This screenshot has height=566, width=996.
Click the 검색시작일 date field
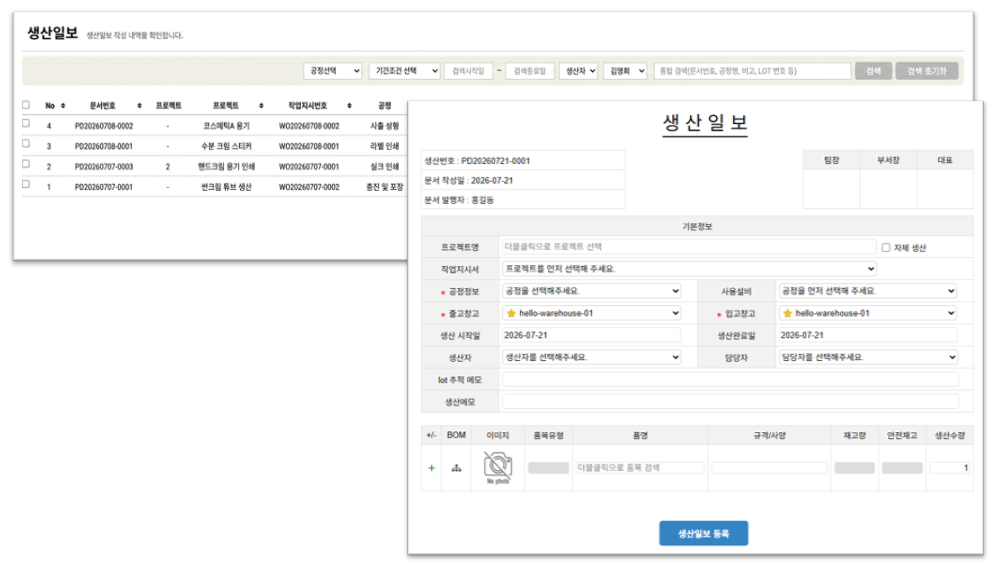click(468, 71)
